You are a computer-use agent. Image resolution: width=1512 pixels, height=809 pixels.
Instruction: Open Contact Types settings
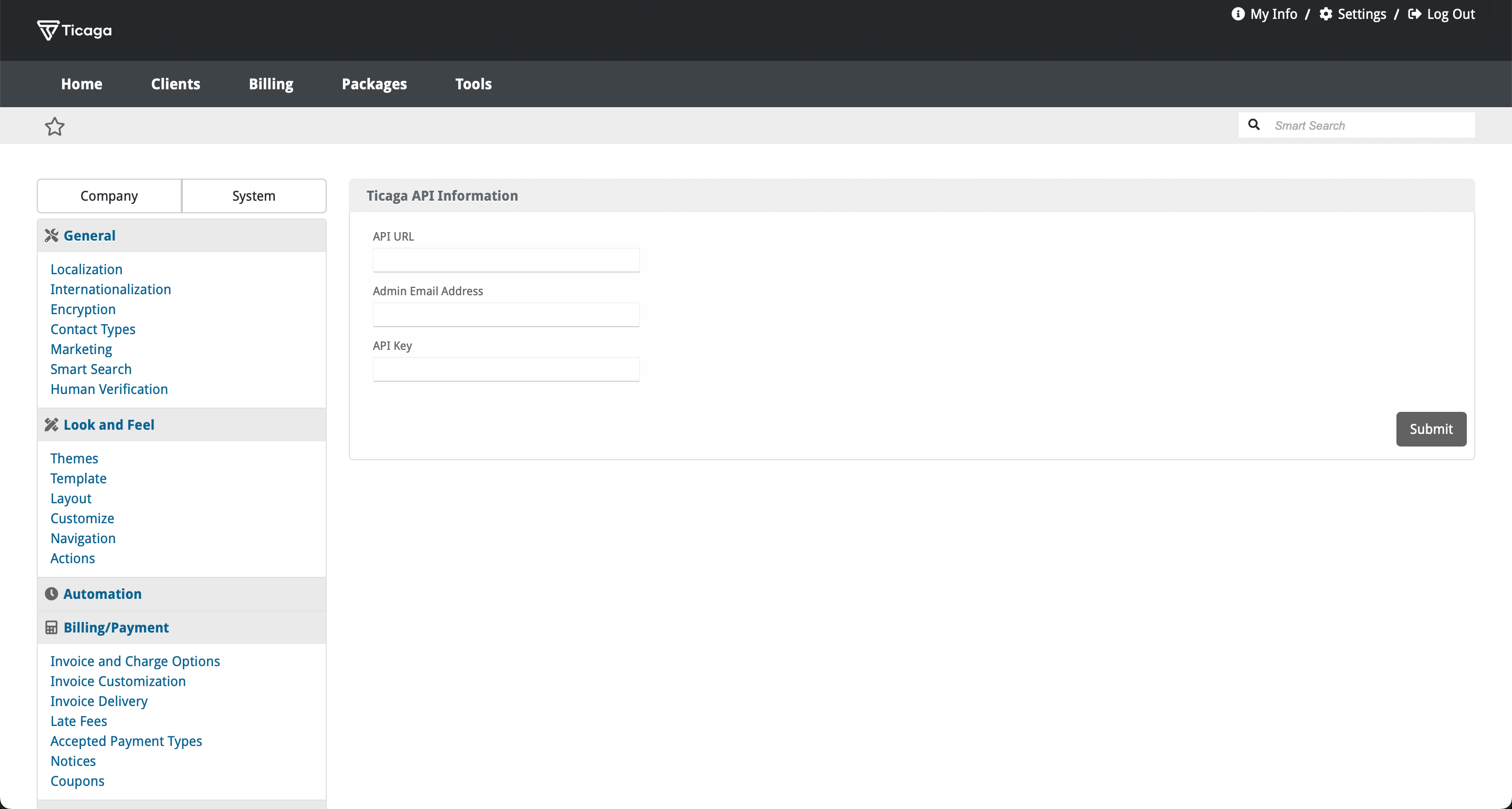93,329
